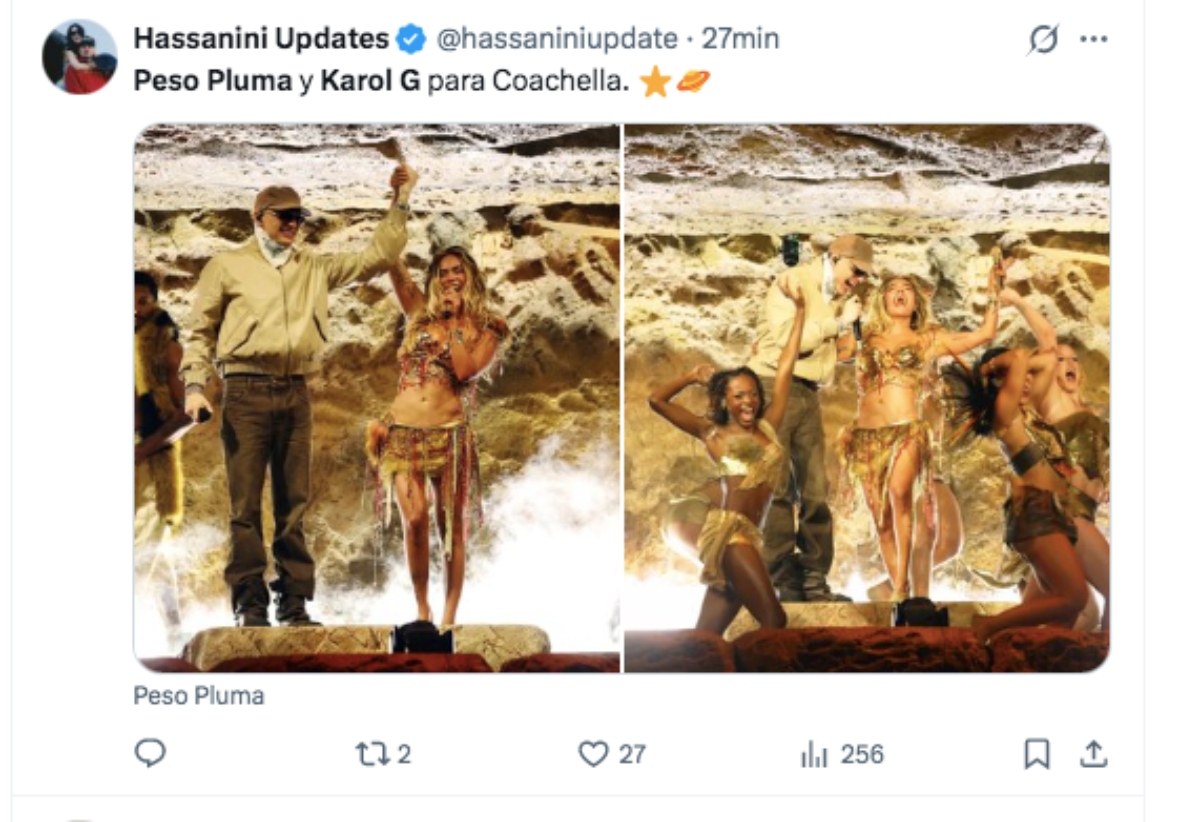This screenshot has width=1200, height=822.
Task: Click the like count "27"
Action: point(632,754)
